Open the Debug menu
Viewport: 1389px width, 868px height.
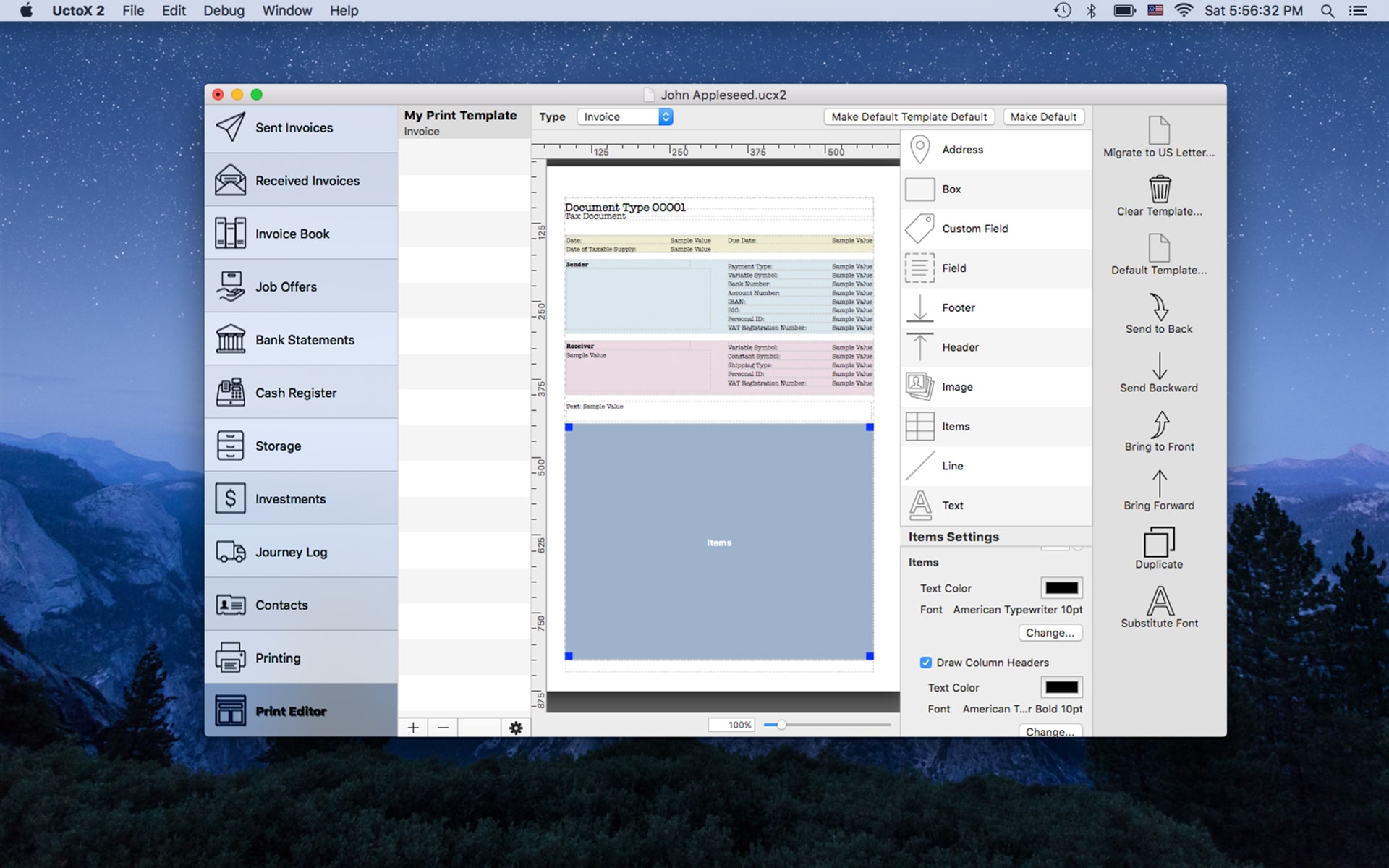point(224,11)
